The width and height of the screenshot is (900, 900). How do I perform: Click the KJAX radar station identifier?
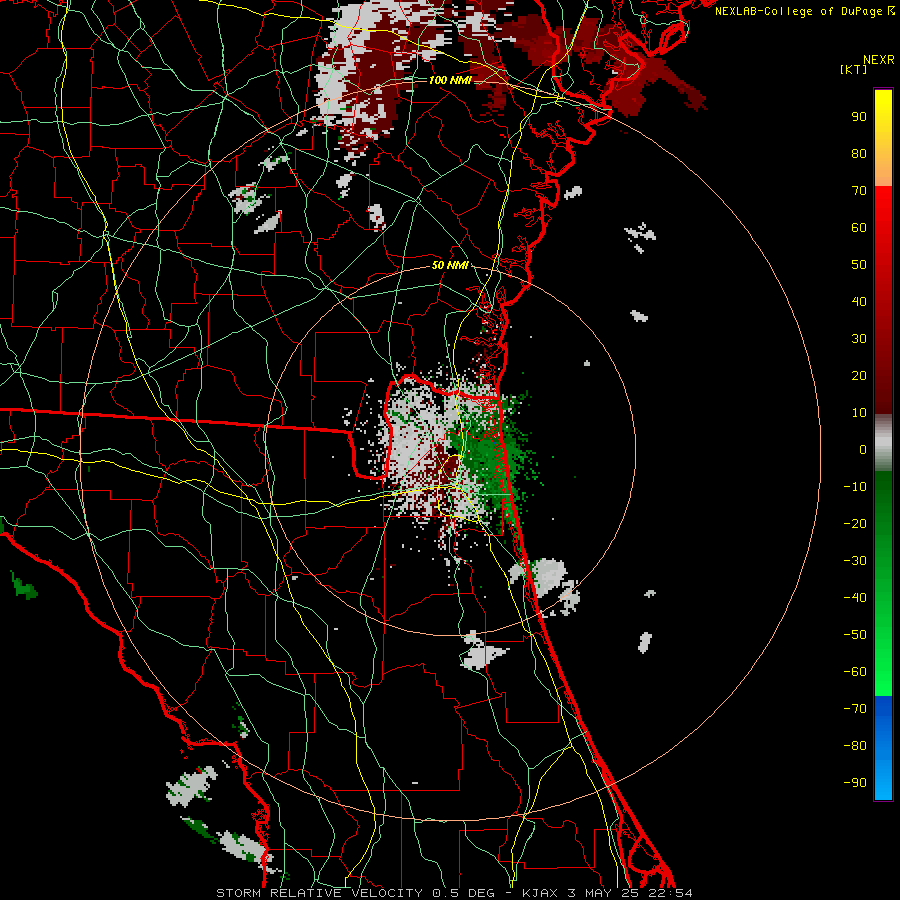pyautogui.click(x=540, y=893)
